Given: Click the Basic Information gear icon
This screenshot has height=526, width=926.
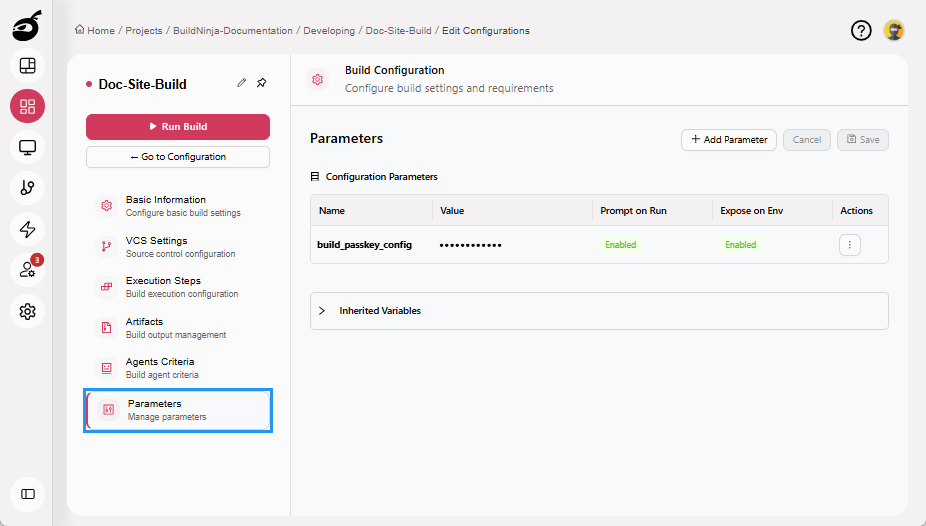Looking at the screenshot, I should tap(106, 205).
